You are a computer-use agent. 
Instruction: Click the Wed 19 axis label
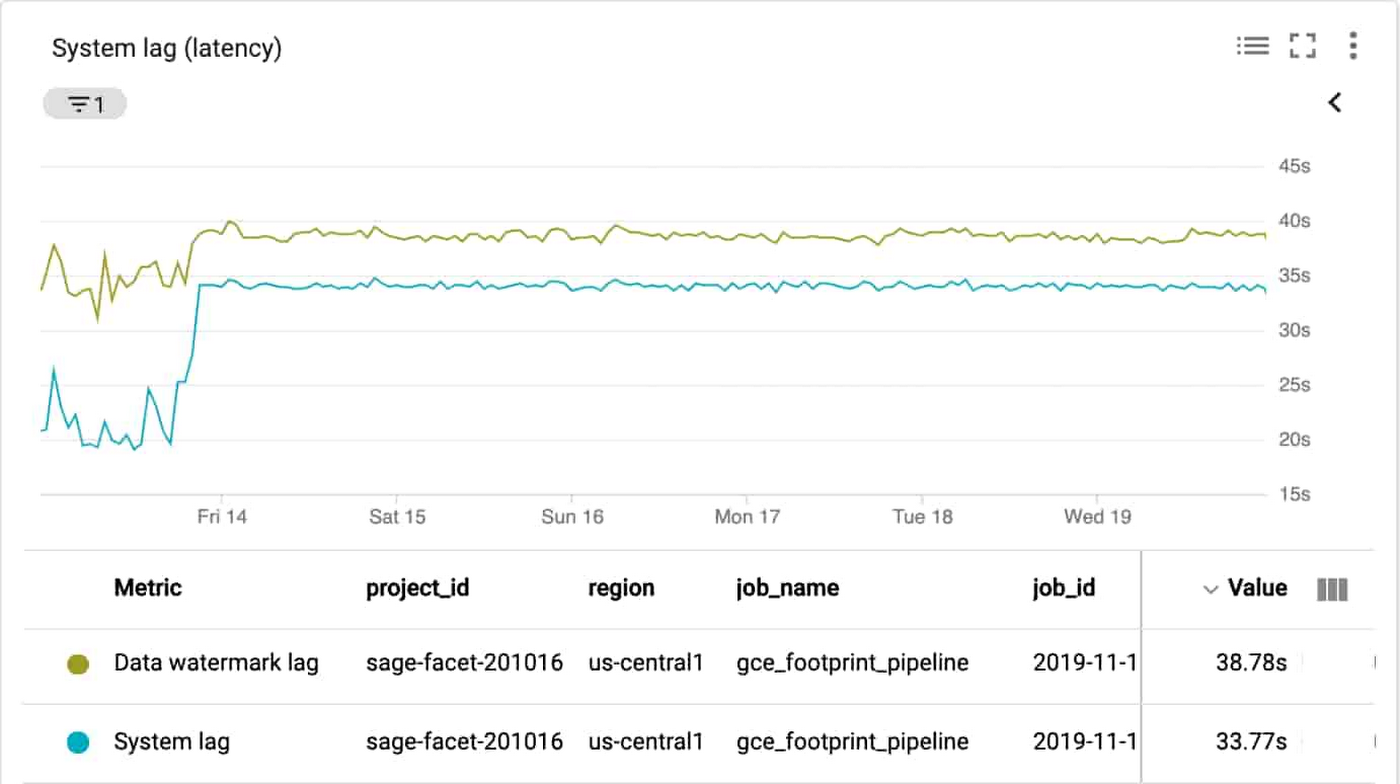(1097, 517)
